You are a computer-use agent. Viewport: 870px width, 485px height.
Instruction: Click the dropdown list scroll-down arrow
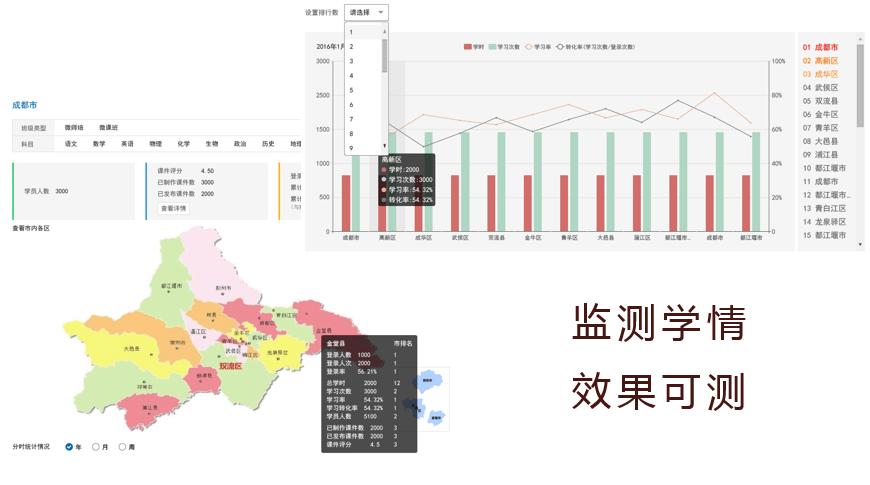(x=385, y=146)
